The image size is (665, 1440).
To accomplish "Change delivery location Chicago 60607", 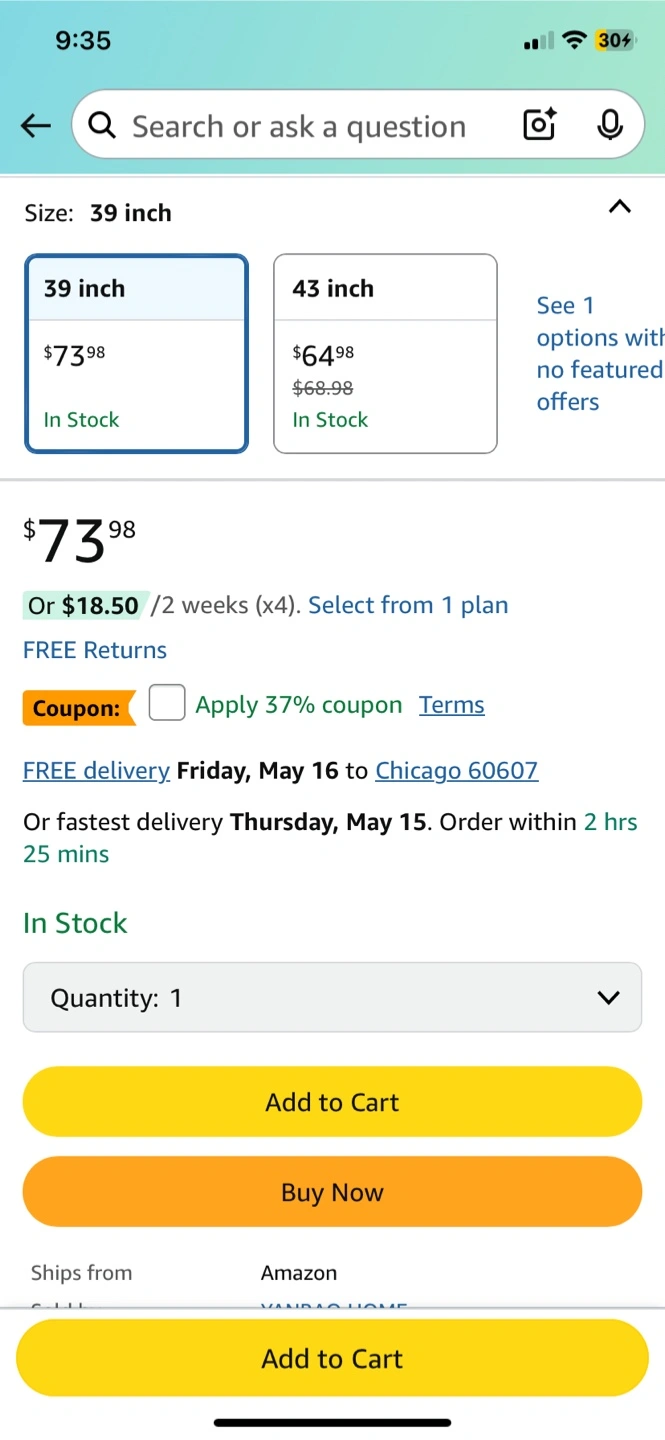I will (x=457, y=771).
